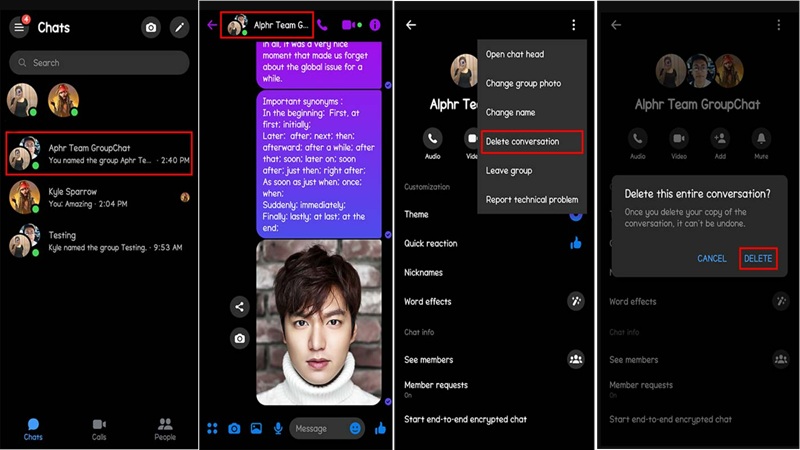Open the portrait photo in the chat
800x450 pixels.
(x=319, y=322)
